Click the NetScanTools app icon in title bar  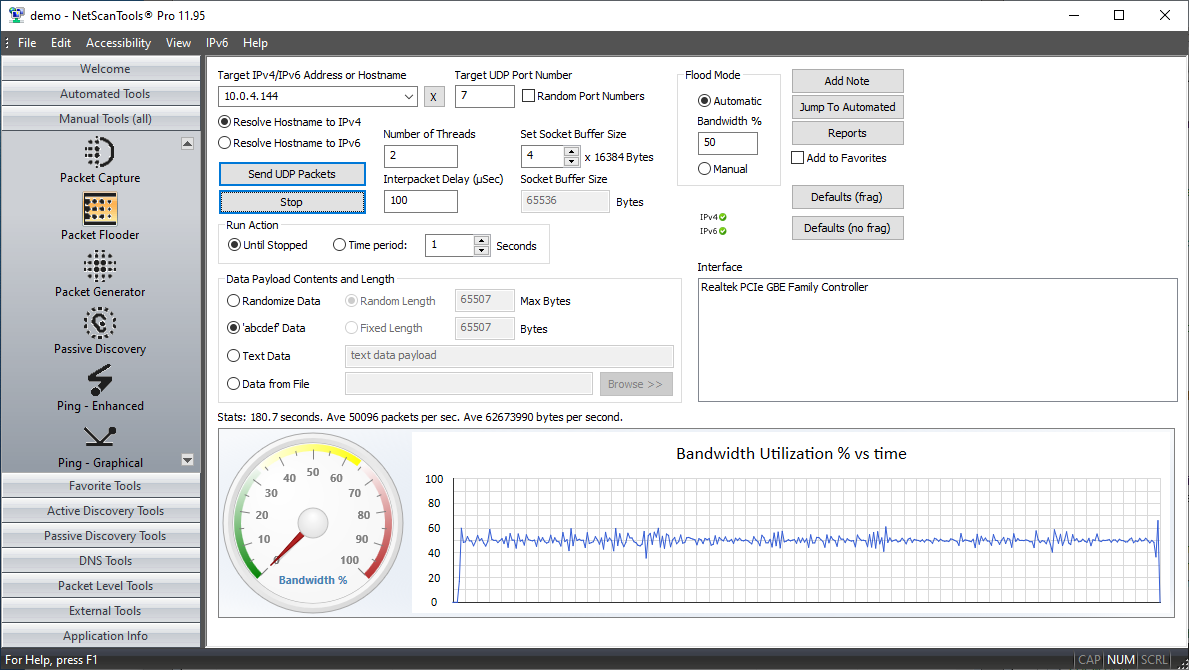point(16,15)
